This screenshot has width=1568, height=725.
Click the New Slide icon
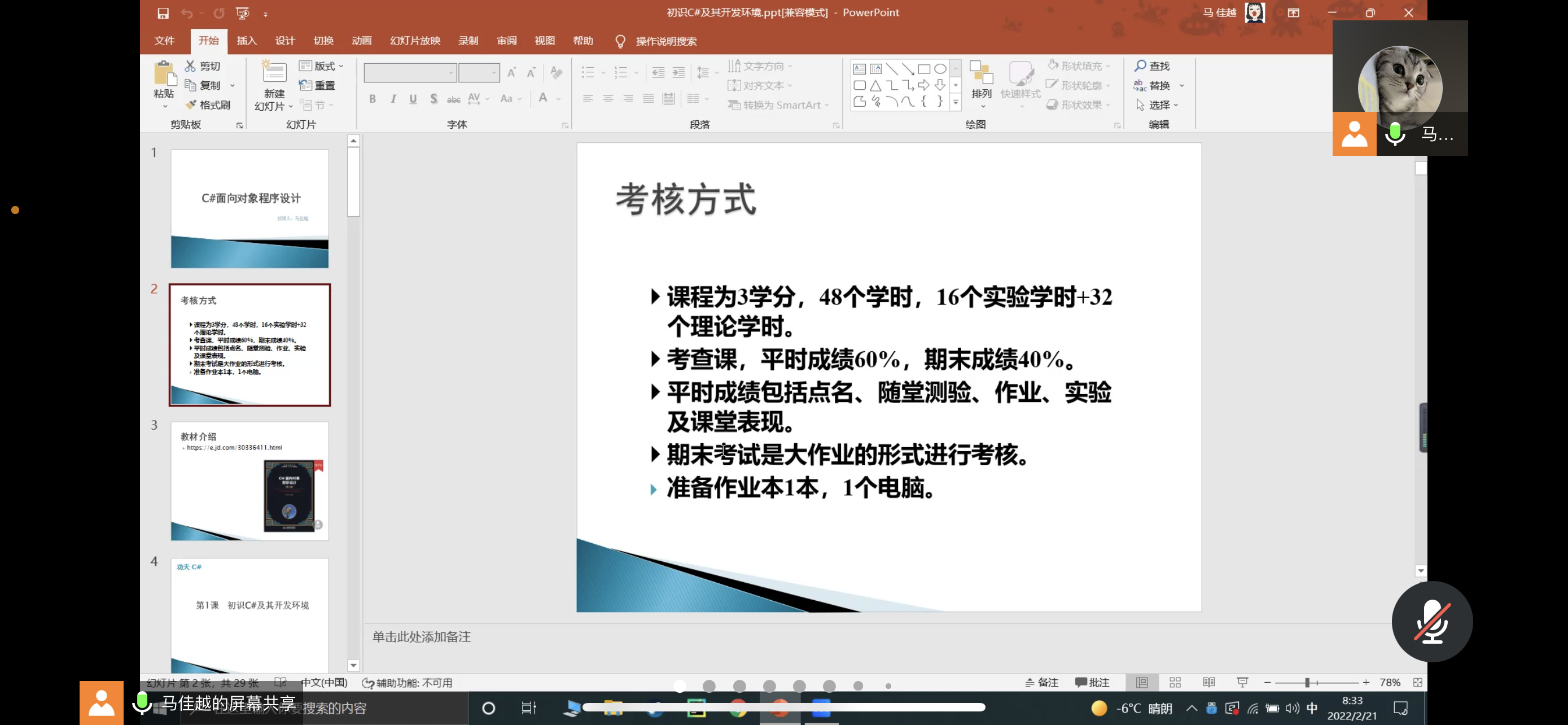click(274, 72)
